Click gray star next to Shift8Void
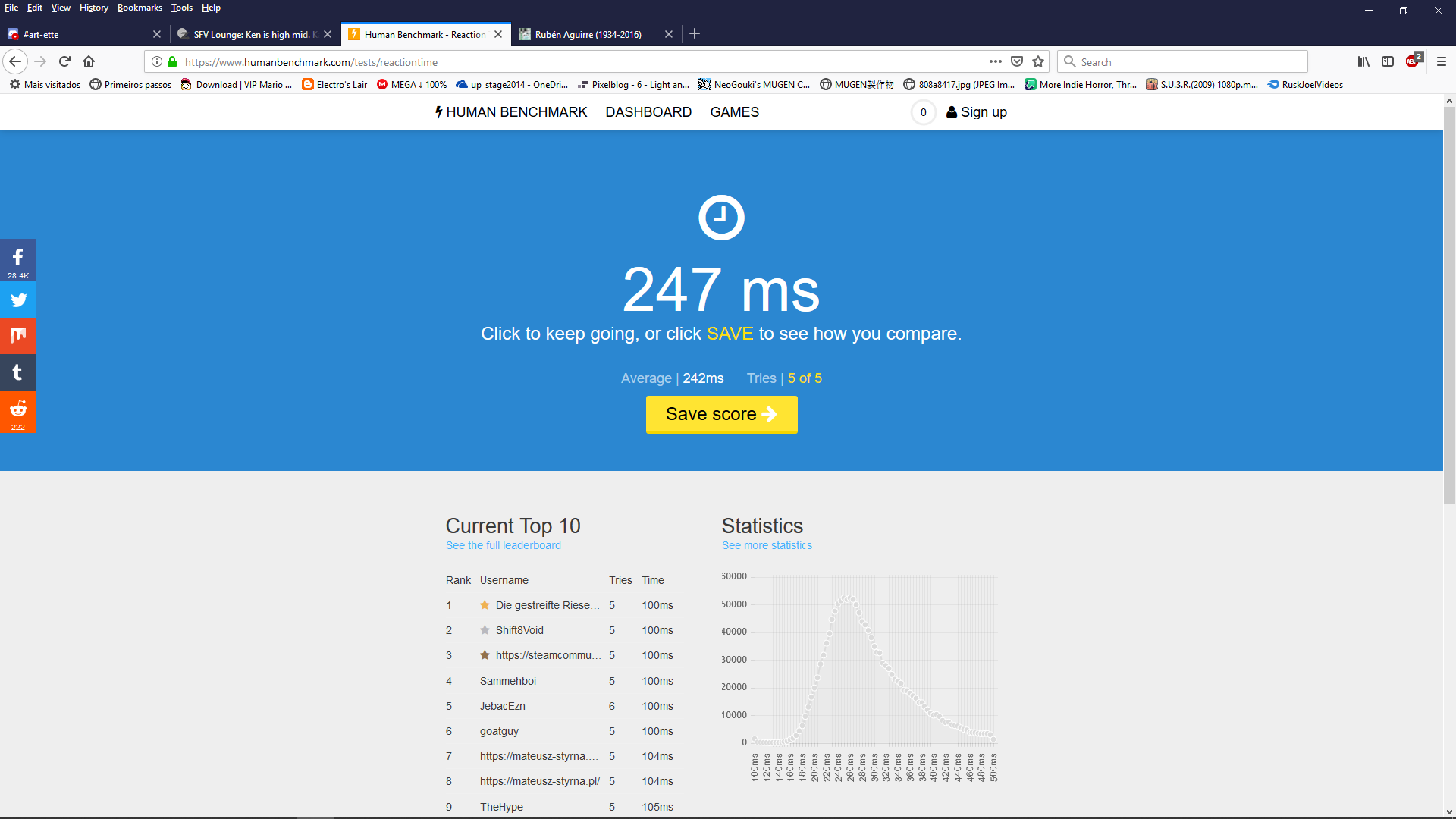The height and width of the screenshot is (819, 1456). click(x=485, y=630)
